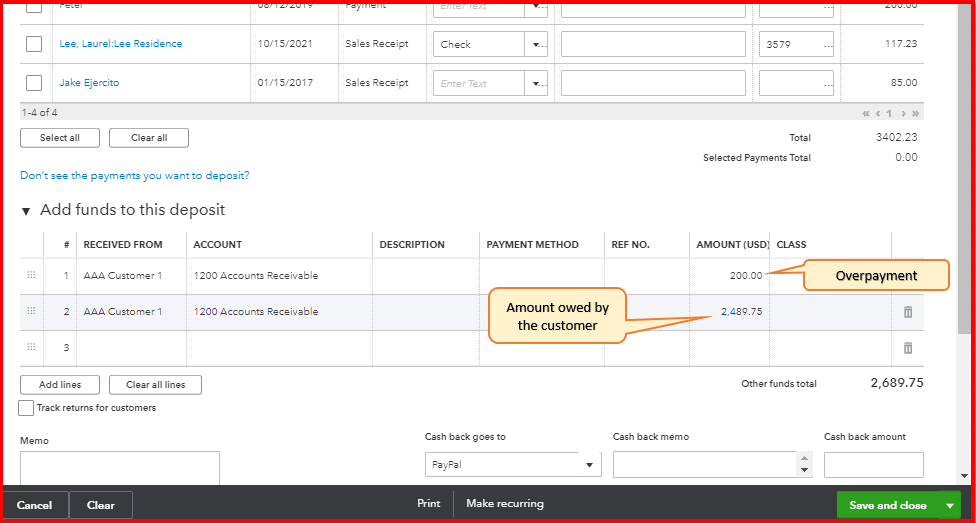This screenshot has height=523, width=976.
Task: Click the Clear button in footer
Action: click(x=101, y=506)
